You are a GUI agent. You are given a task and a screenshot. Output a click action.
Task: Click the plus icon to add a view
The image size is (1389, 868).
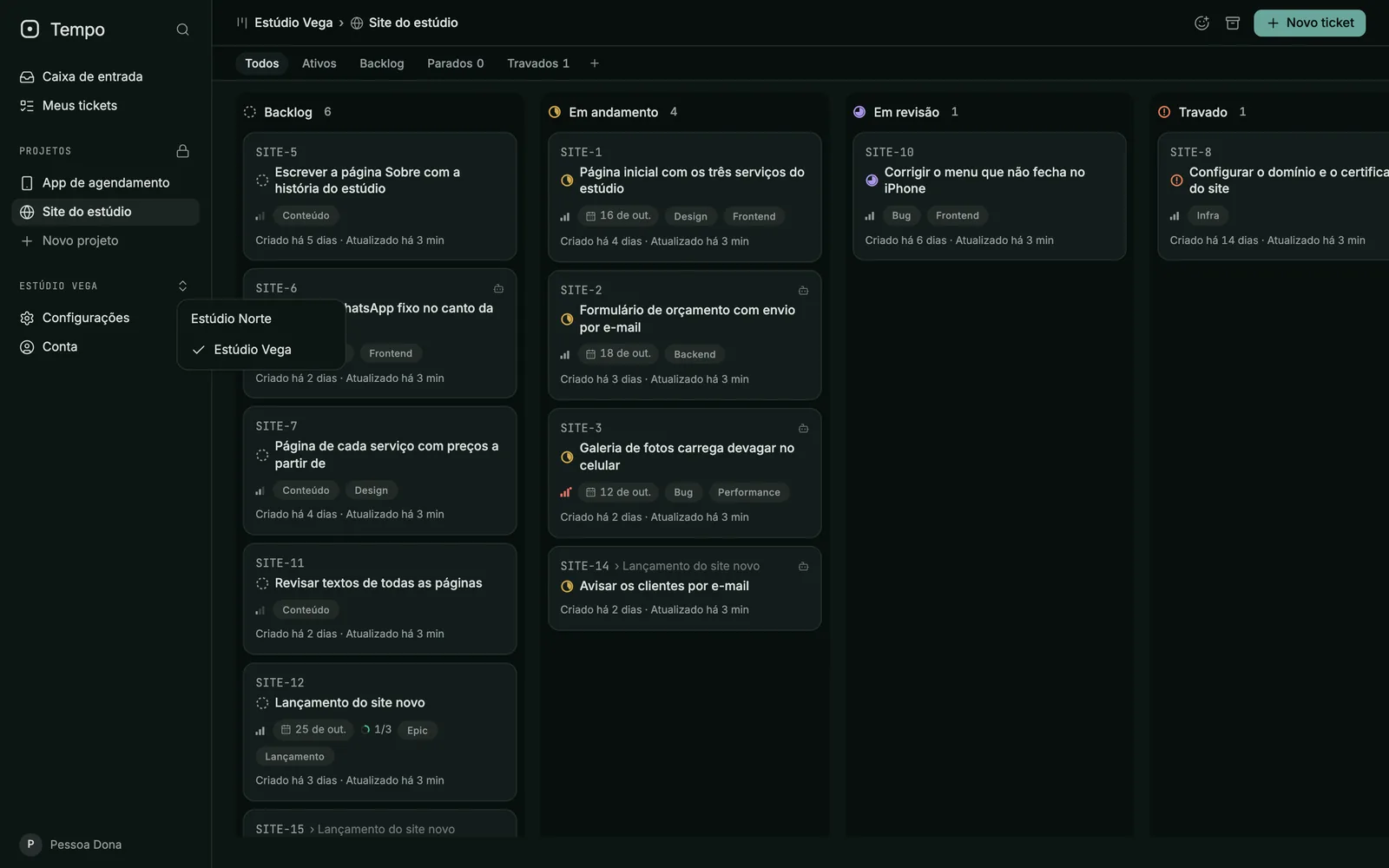(x=594, y=63)
